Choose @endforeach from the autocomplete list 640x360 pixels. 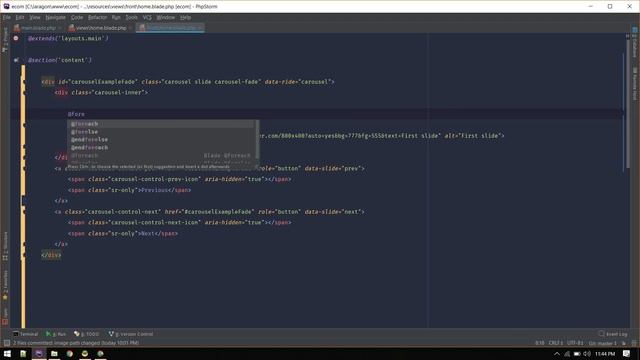click(160, 147)
